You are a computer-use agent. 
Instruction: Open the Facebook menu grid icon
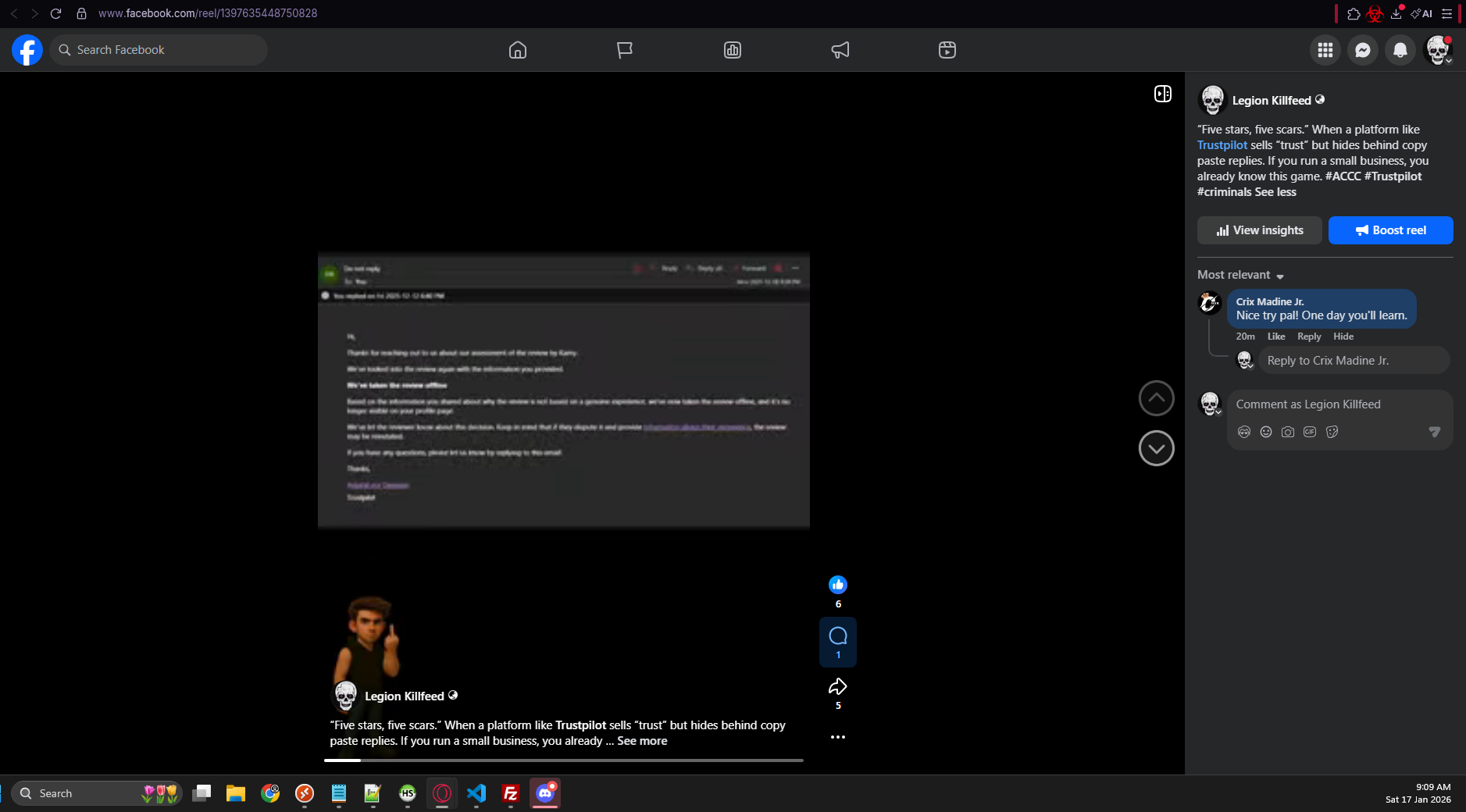click(x=1325, y=50)
